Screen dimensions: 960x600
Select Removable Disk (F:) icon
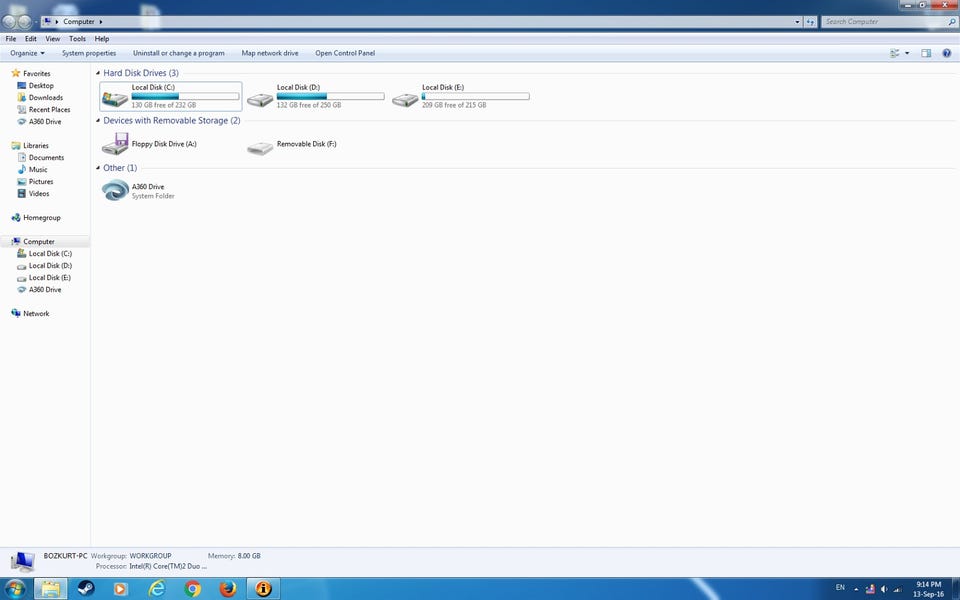click(260, 148)
